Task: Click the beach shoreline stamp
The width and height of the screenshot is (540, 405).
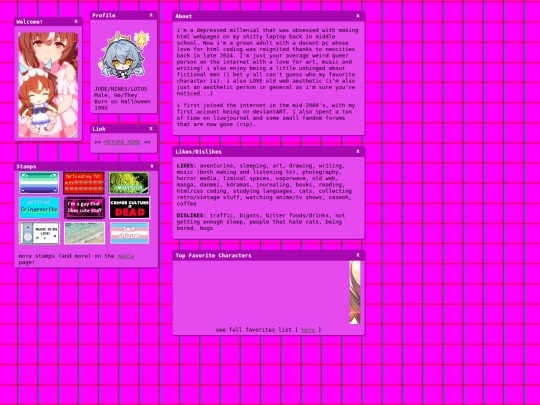Action: pos(84,233)
